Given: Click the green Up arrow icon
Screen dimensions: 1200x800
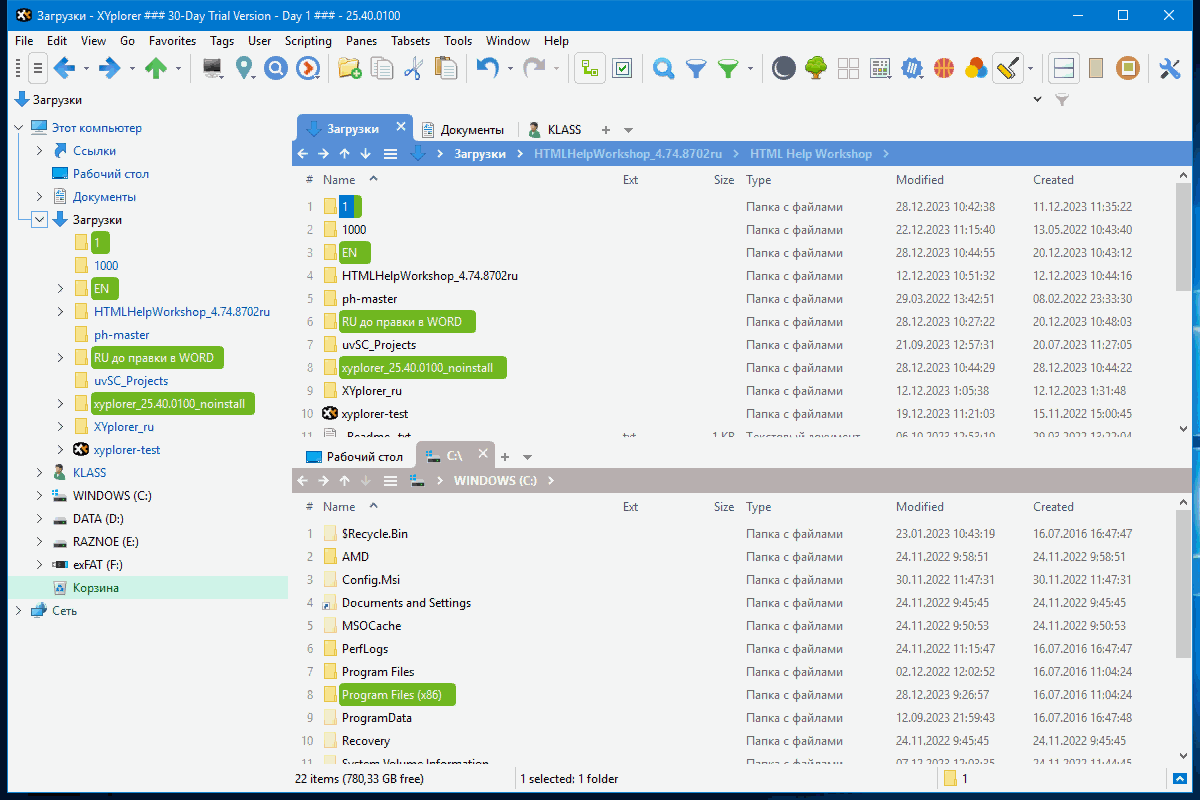Looking at the screenshot, I should pyautogui.click(x=155, y=68).
